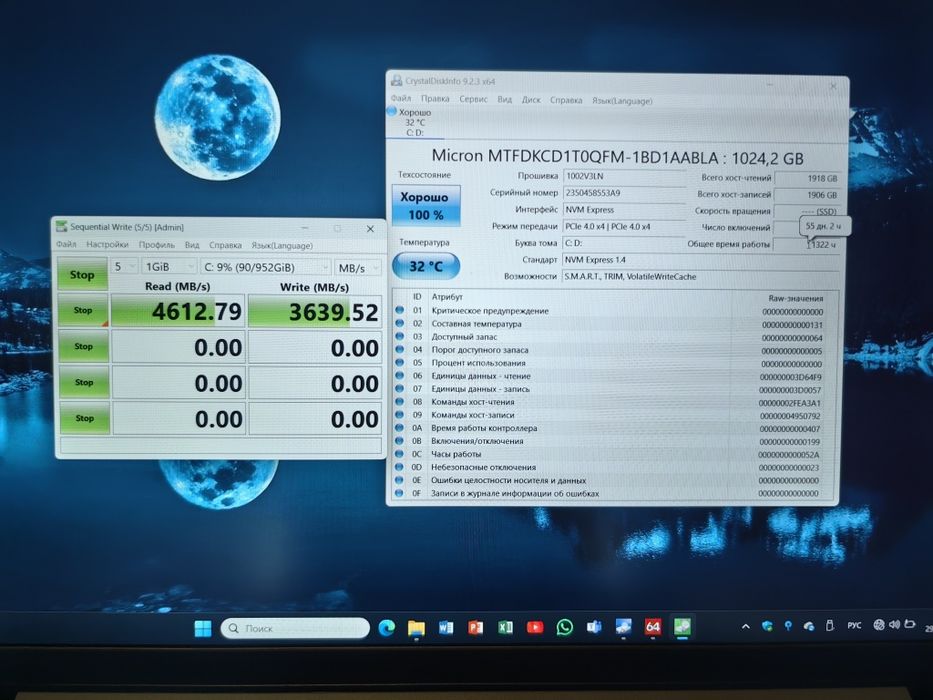Select attribute 05 Процент использования row
This screenshot has width=933, height=700.
coord(616,363)
